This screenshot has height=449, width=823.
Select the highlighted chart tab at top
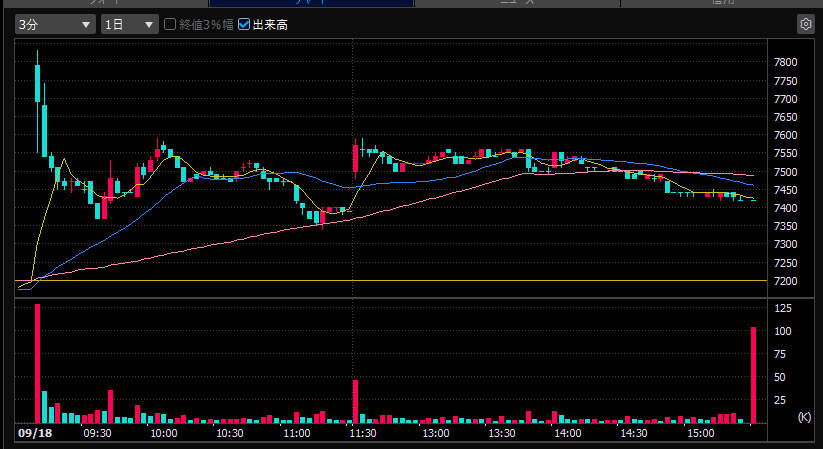[x=311, y=3]
